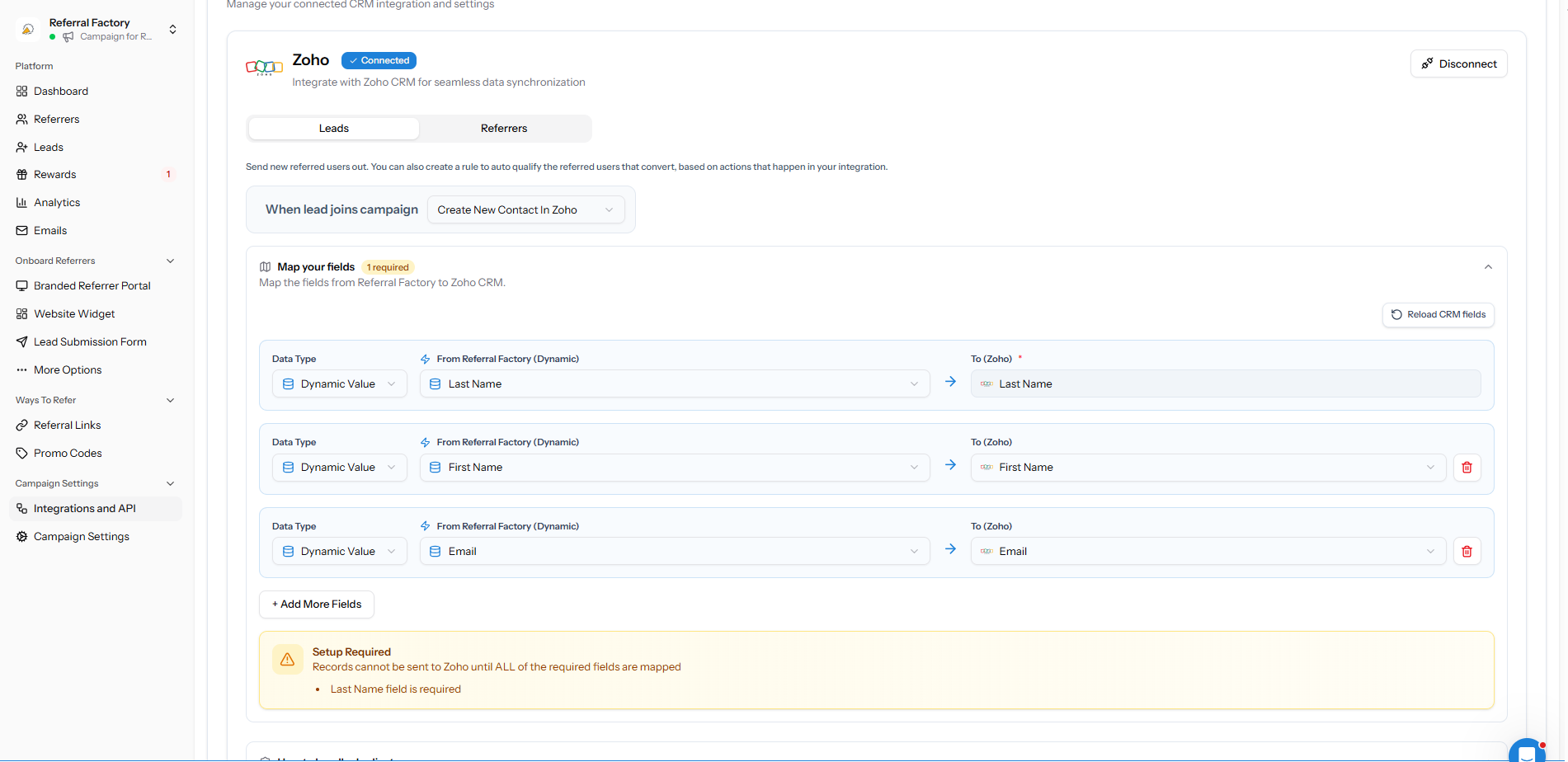Click the Connected status badge

379,61
